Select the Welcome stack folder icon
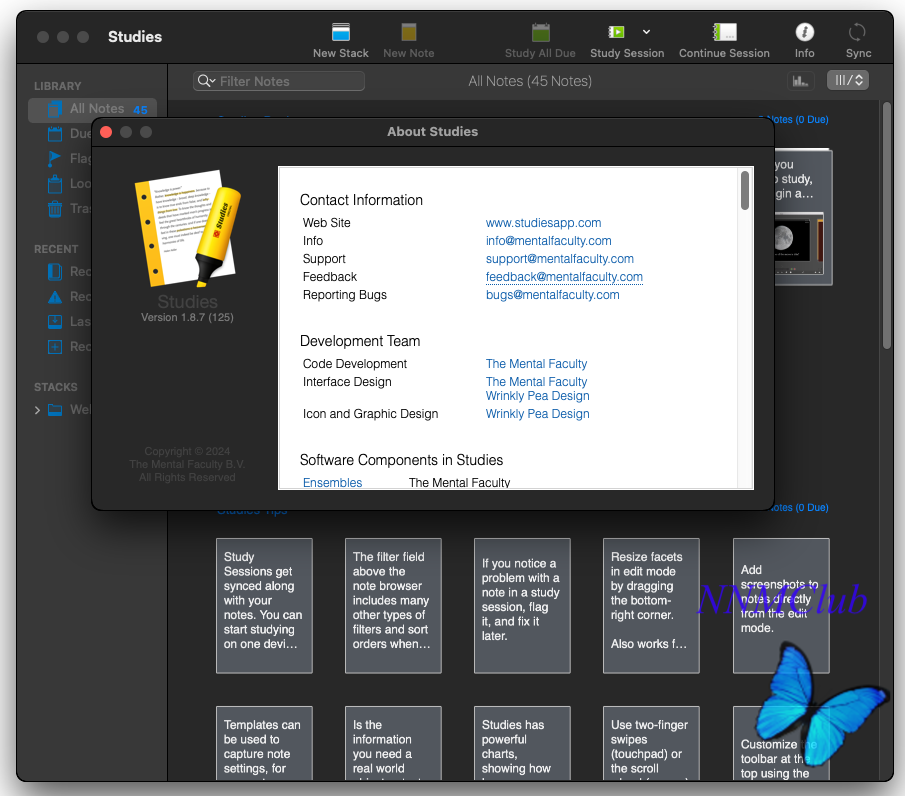Screen dimensions: 905x796 (55, 410)
